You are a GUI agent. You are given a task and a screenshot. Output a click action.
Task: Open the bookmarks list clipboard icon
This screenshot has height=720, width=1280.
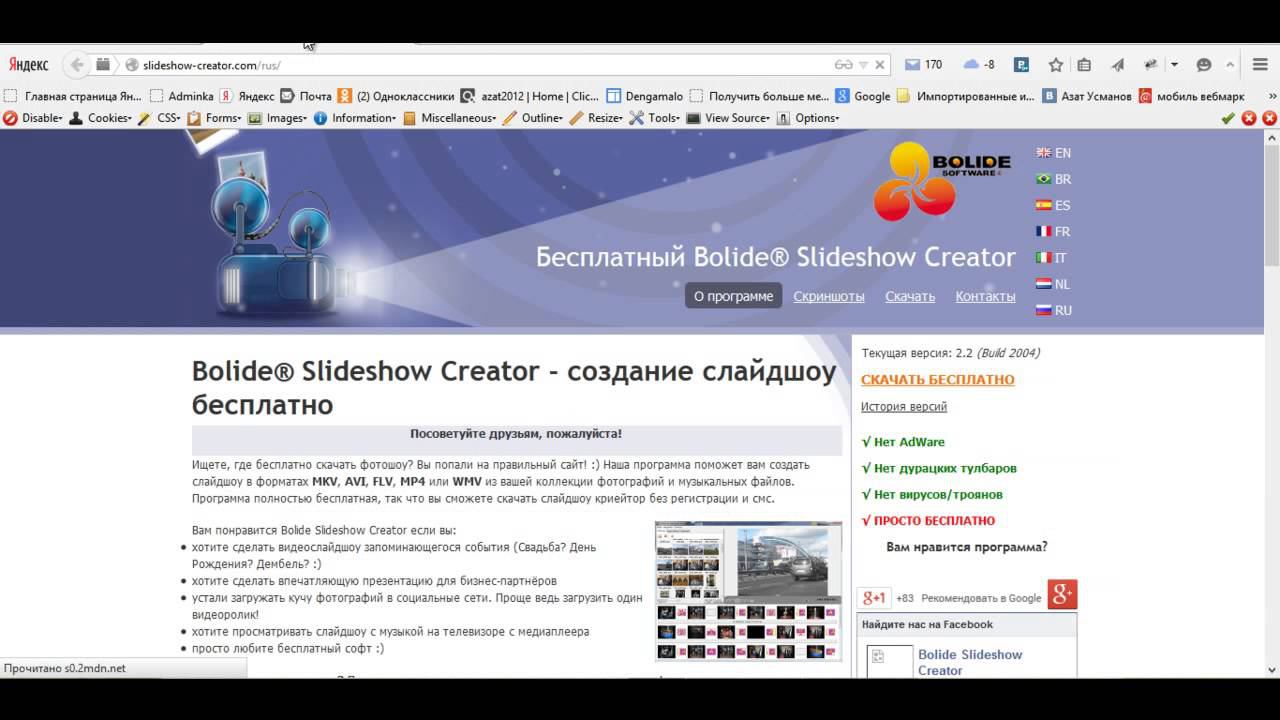tap(1084, 65)
